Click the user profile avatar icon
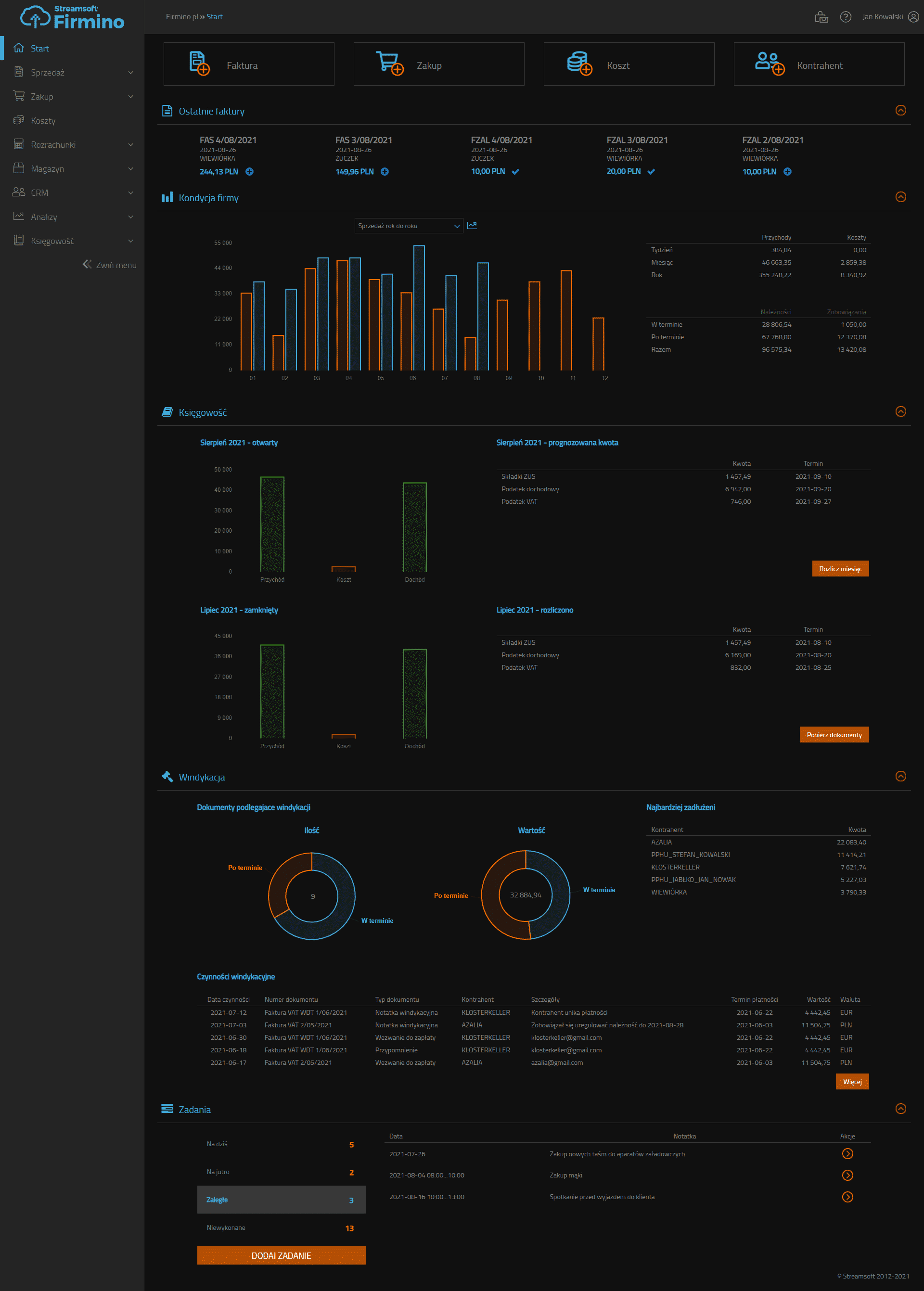This screenshot has height=1291, width=924. pos(913,17)
